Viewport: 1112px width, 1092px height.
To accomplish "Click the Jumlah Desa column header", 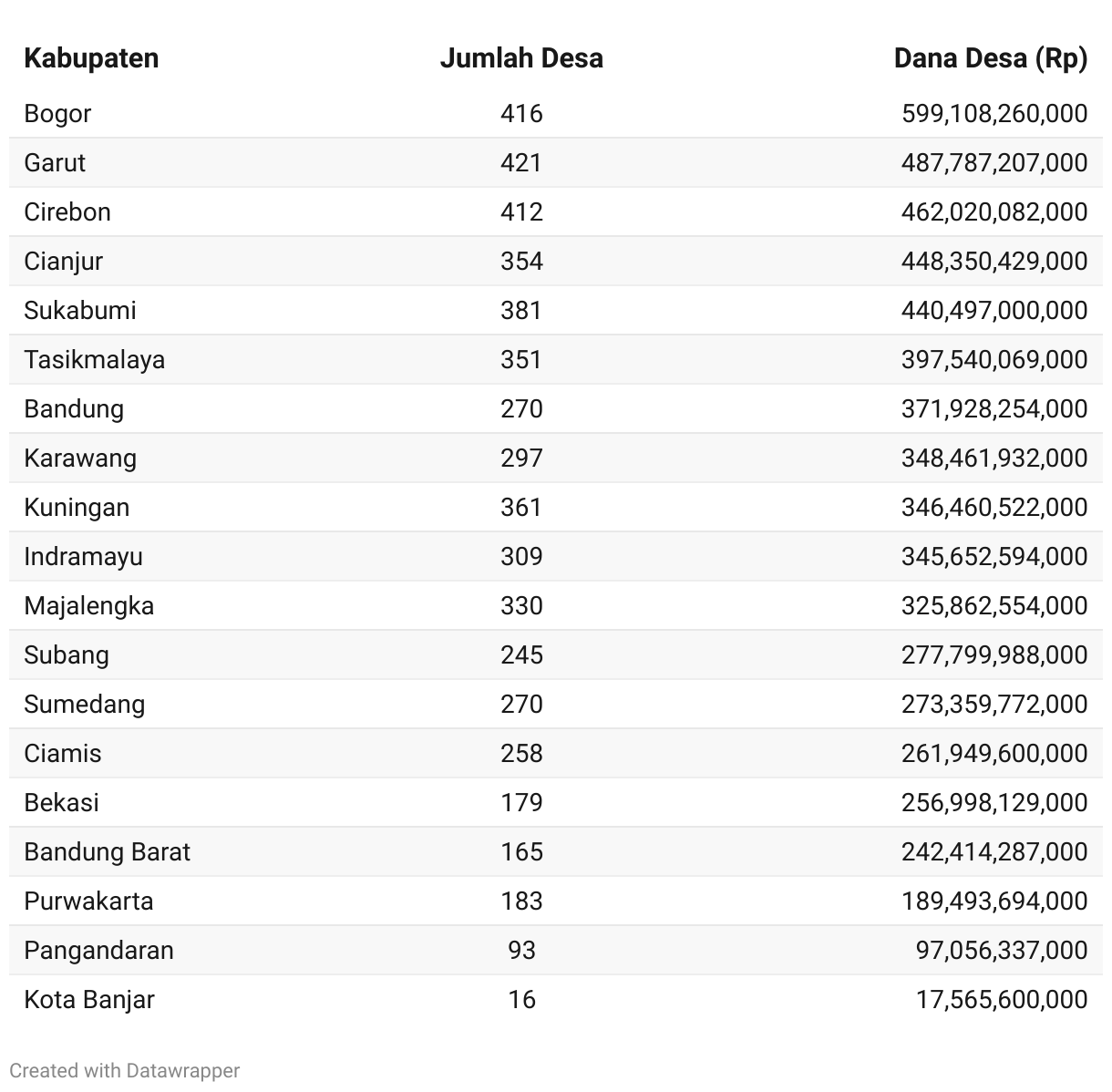I will point(521,58).
